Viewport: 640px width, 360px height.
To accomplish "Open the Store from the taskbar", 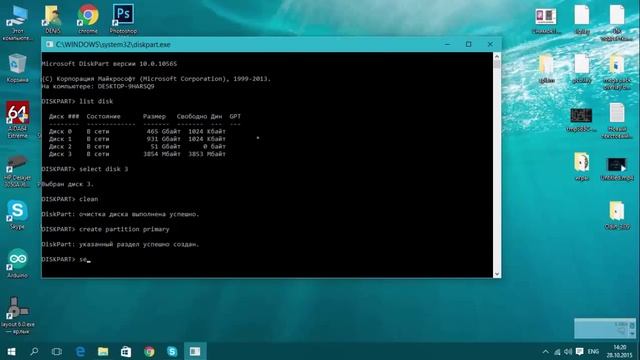I will click(126, 351).
